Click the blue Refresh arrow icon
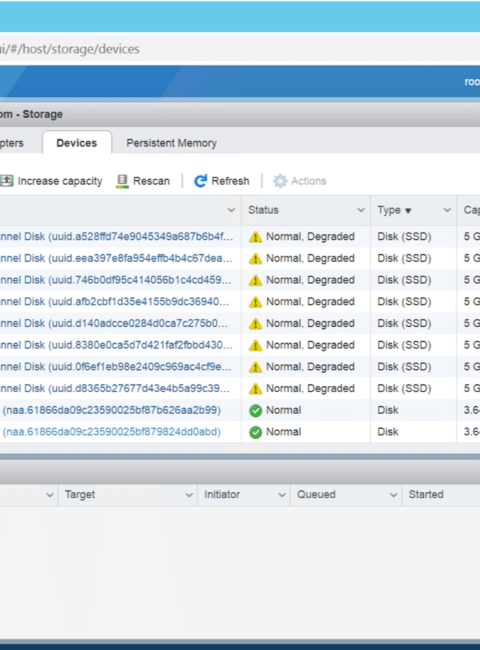Image resolution: width=480 pixels, height=650 pixels. pyautogui.click(x=201, y=181)
